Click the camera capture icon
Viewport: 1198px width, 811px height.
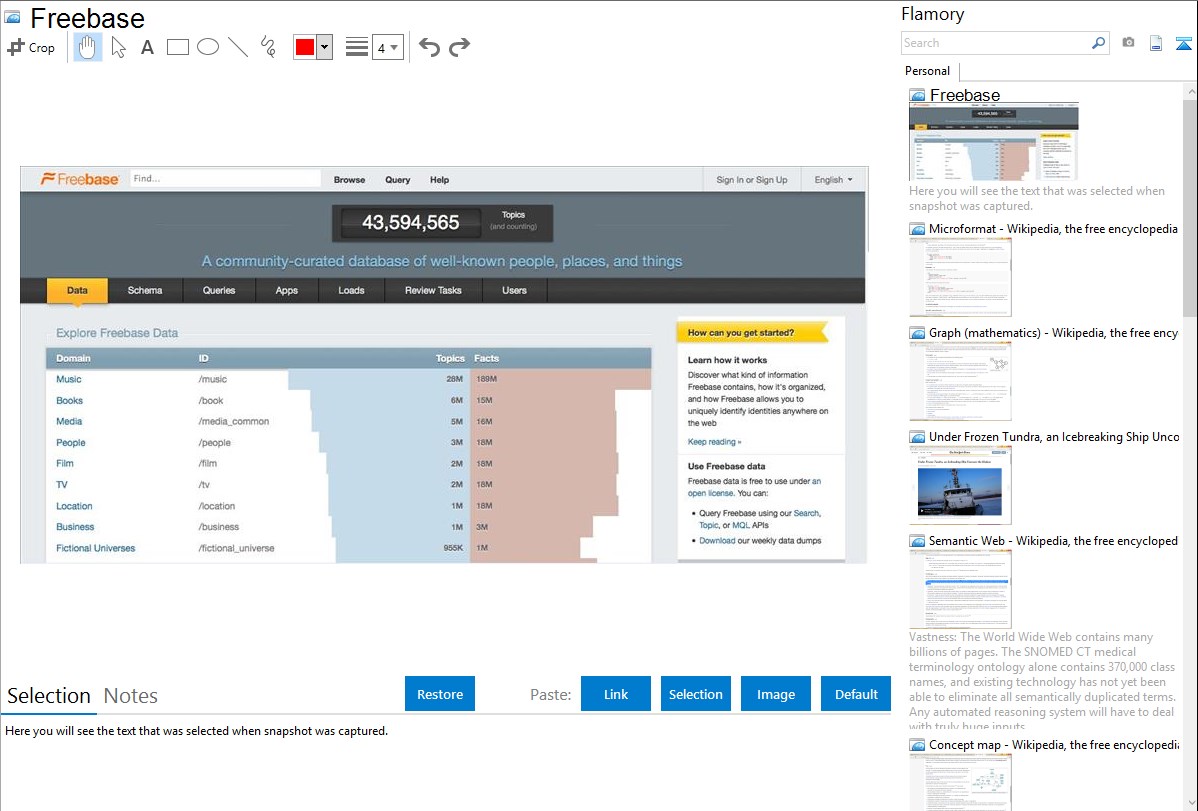click(1128, 43)
